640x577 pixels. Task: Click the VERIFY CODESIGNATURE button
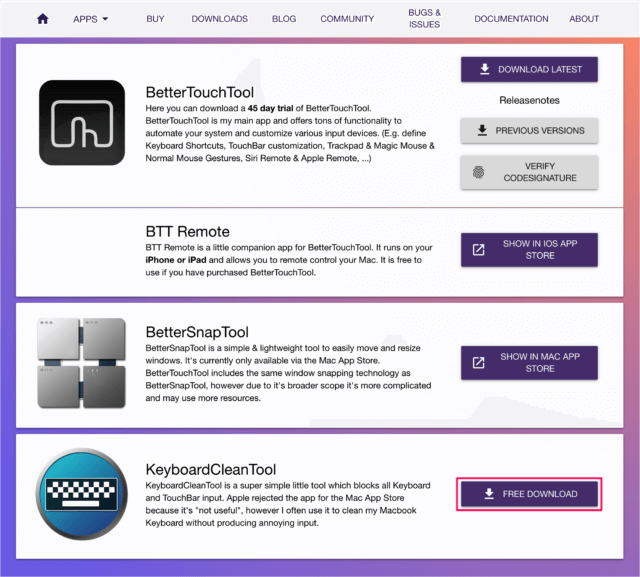pyautogui.click(x=529, y=172)
